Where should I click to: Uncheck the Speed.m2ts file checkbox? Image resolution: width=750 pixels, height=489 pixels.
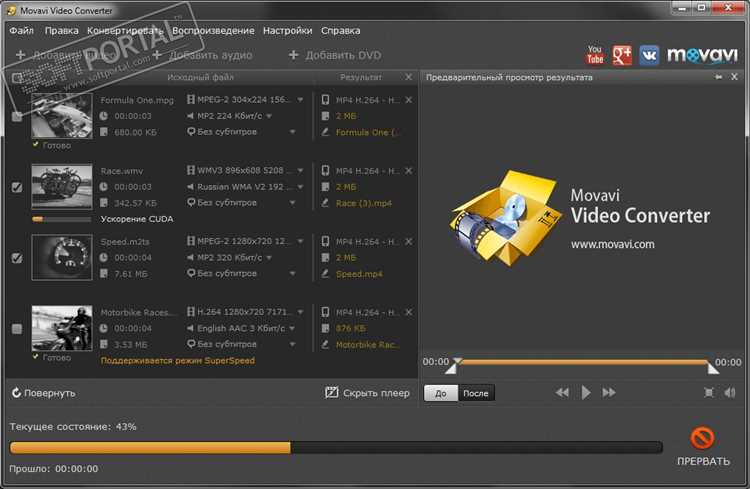[x=16, y=258]
